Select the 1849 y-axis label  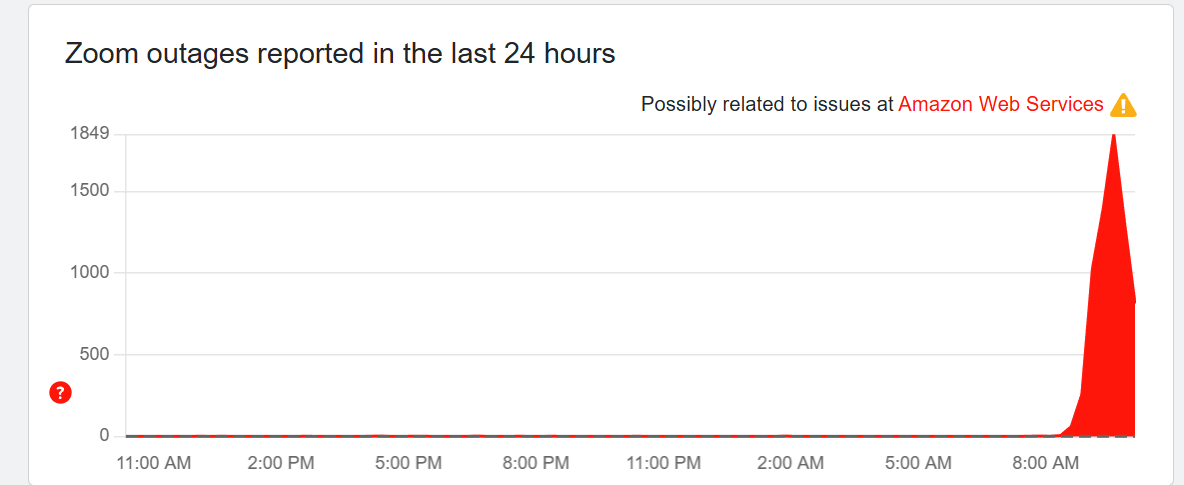click(89, 134)
